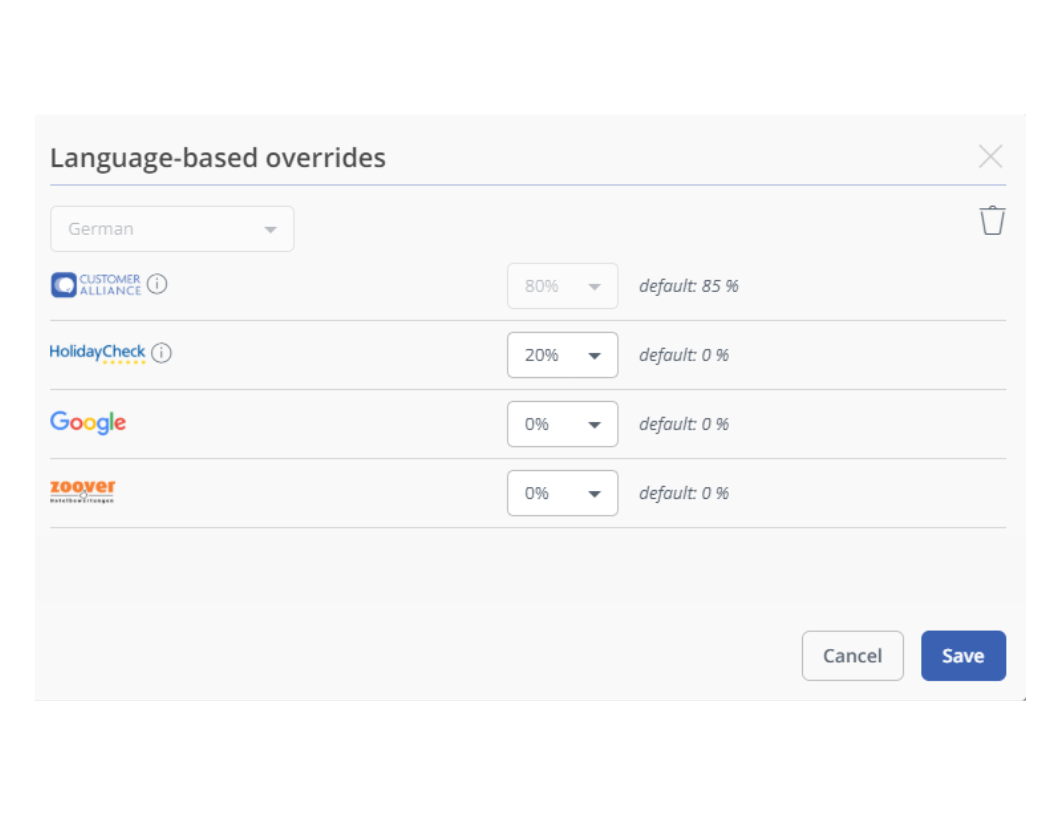Click the Zoover logo
The height and width of the screenshot is (815, 1061).
83,491
